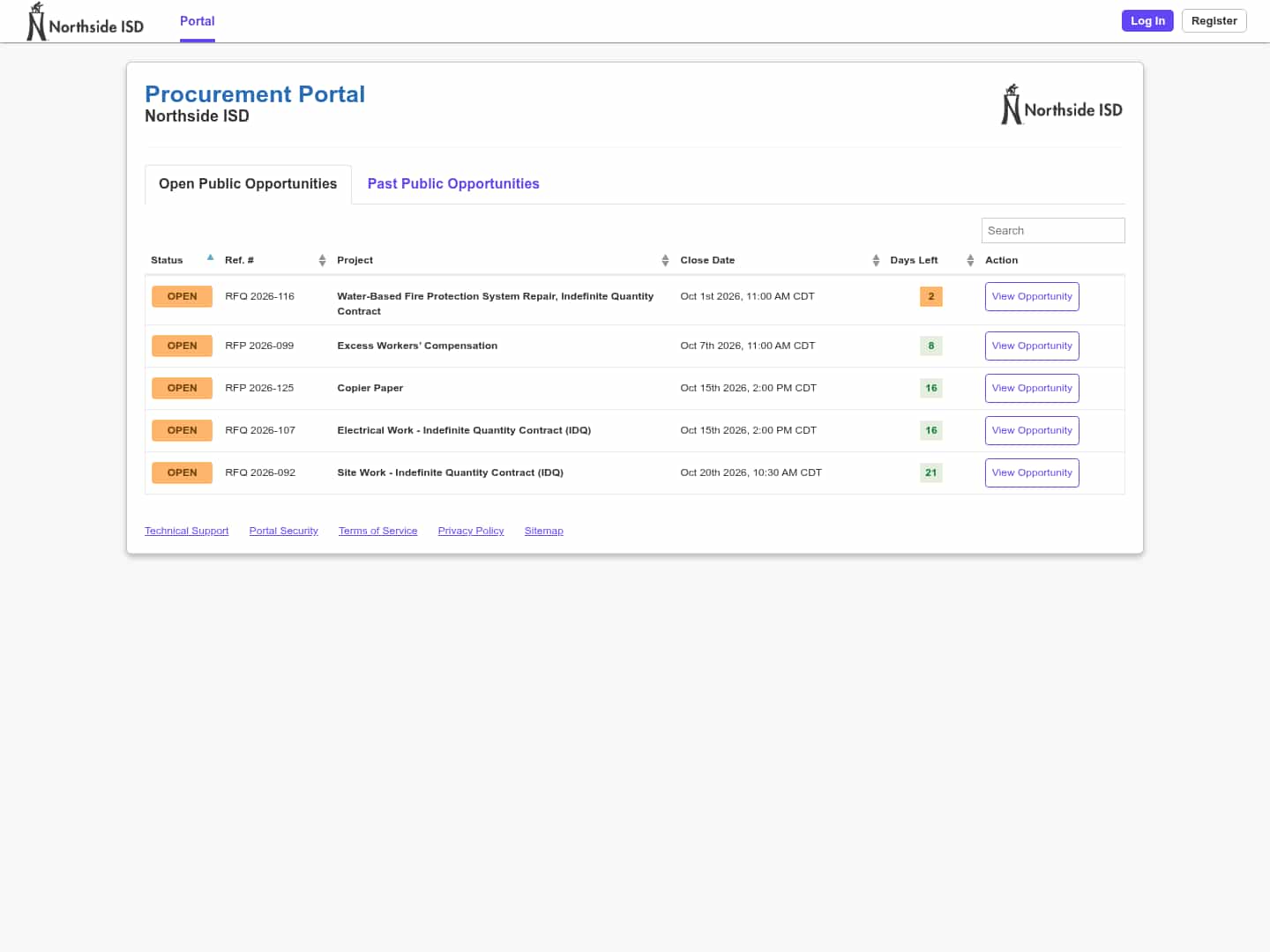1270x952 pixels.
Task: Click close date 'Oct 20th 2026, 10:30 AM CDT'
Action: pyautogui.click(x=751, y=473)
